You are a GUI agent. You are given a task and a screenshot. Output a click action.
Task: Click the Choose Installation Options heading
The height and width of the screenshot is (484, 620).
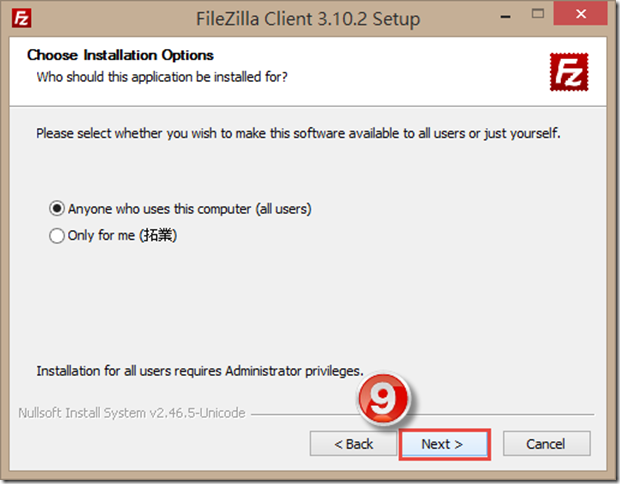(x=120, y=55)
